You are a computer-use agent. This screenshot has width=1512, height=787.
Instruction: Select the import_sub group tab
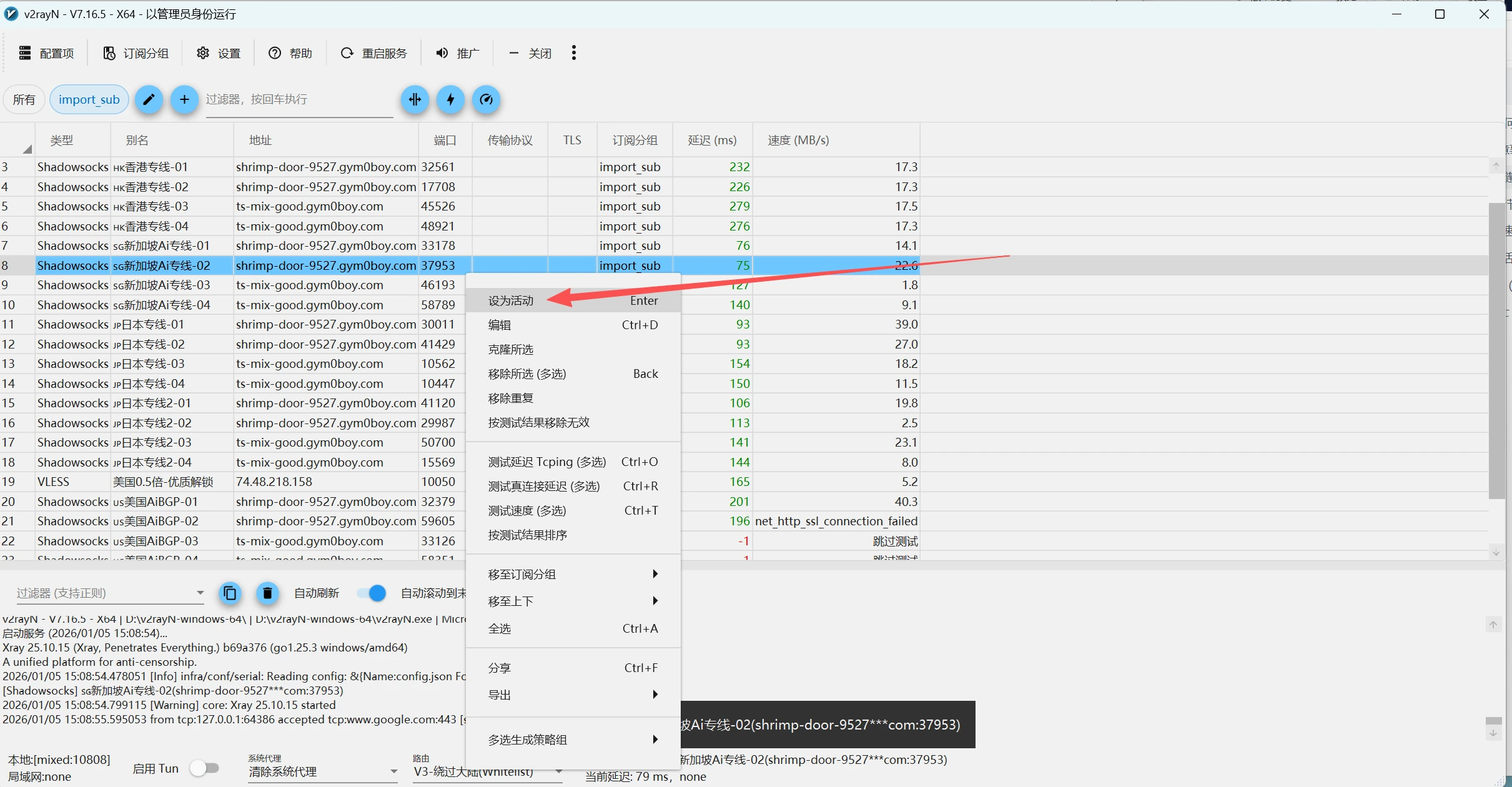click(x=89, y=99)
